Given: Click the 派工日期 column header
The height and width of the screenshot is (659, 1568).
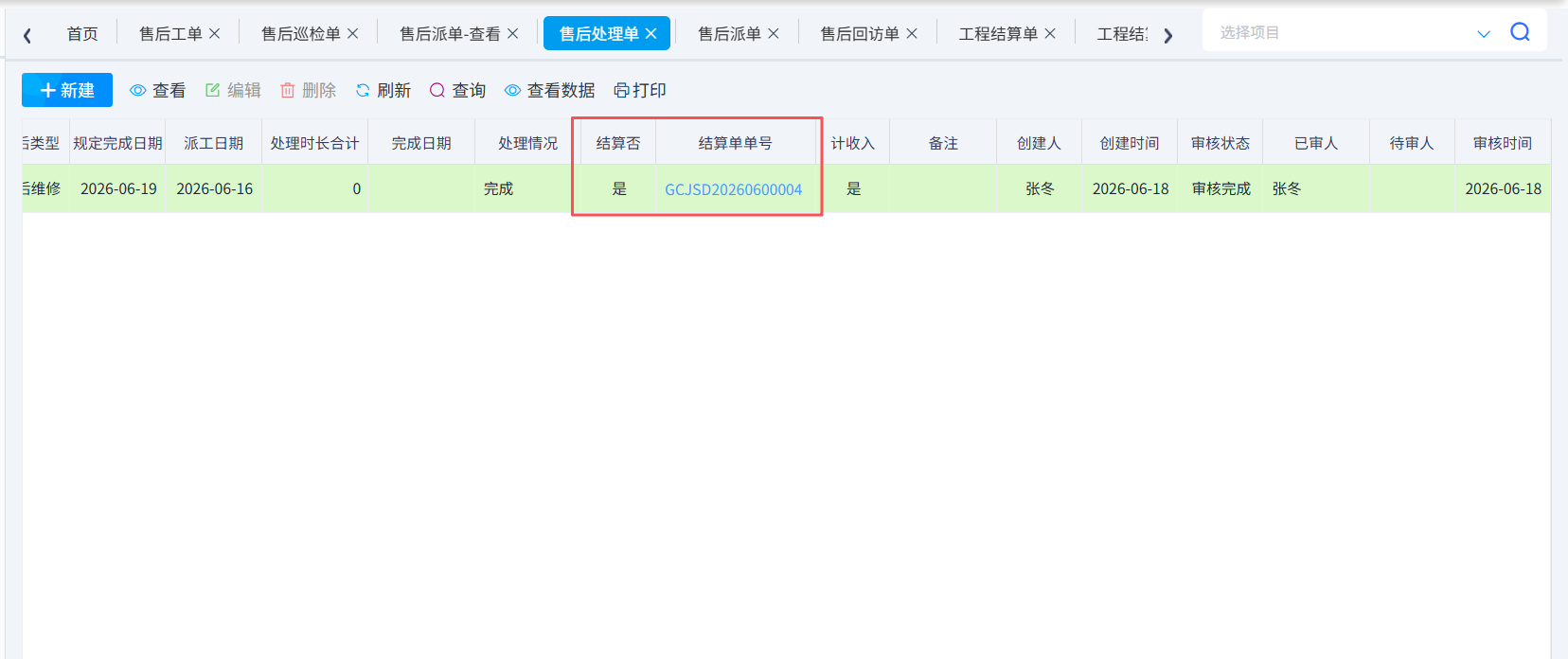Looking at the screenshot, I should [x=214, y=143].
